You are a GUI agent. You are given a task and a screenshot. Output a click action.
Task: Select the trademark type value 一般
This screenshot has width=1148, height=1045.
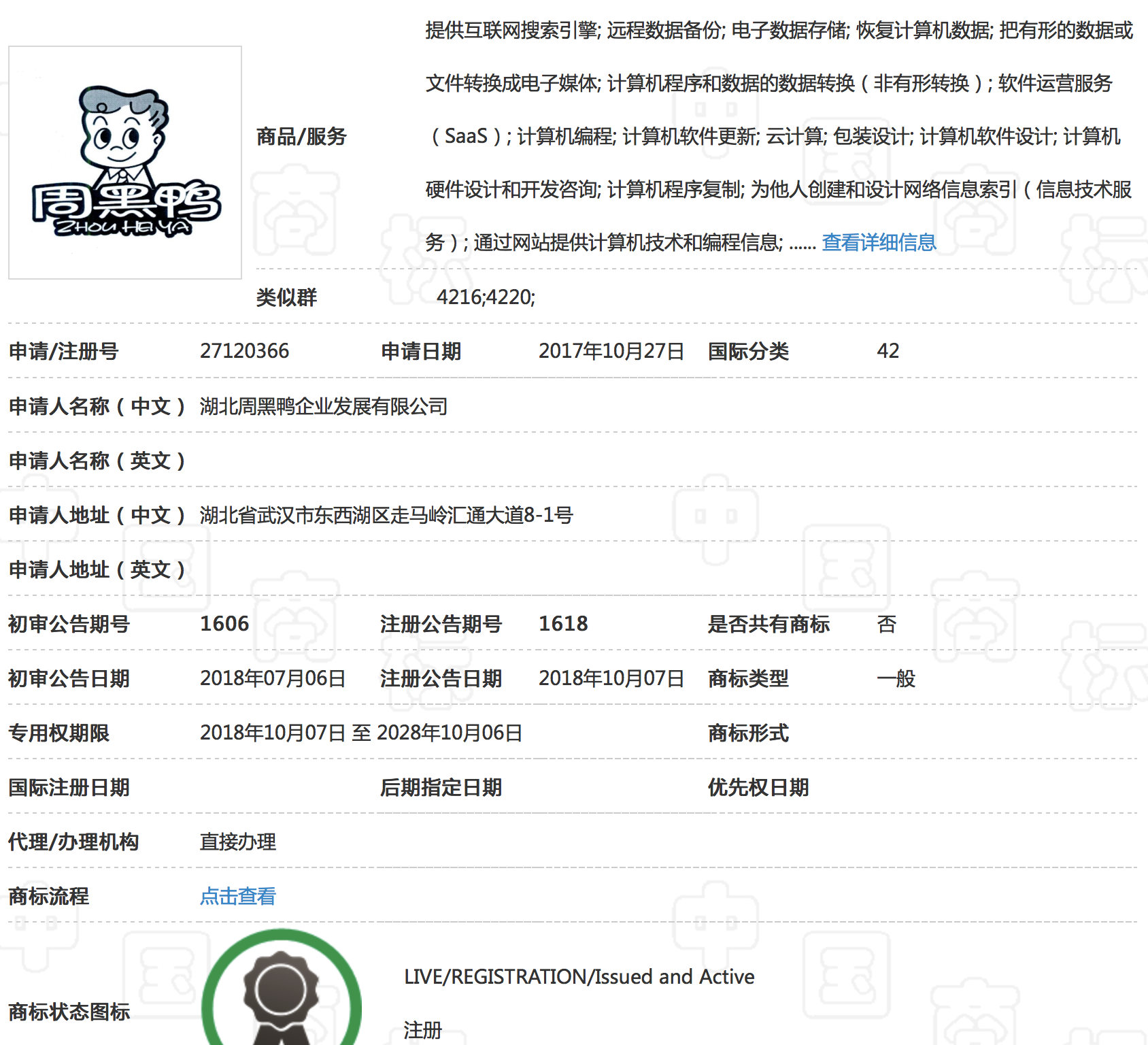[x=896, y=678]
